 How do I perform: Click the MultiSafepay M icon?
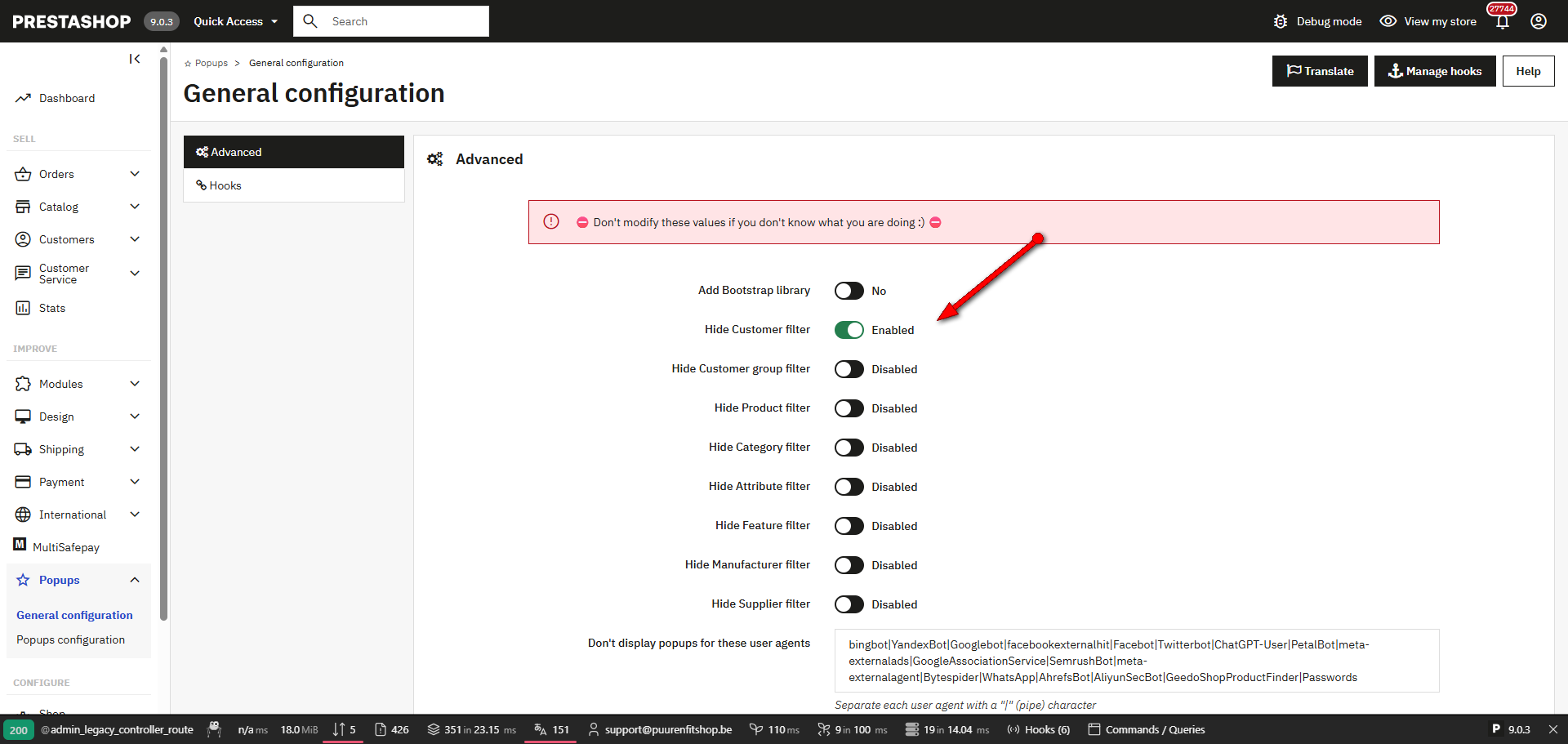pos(20,544)
